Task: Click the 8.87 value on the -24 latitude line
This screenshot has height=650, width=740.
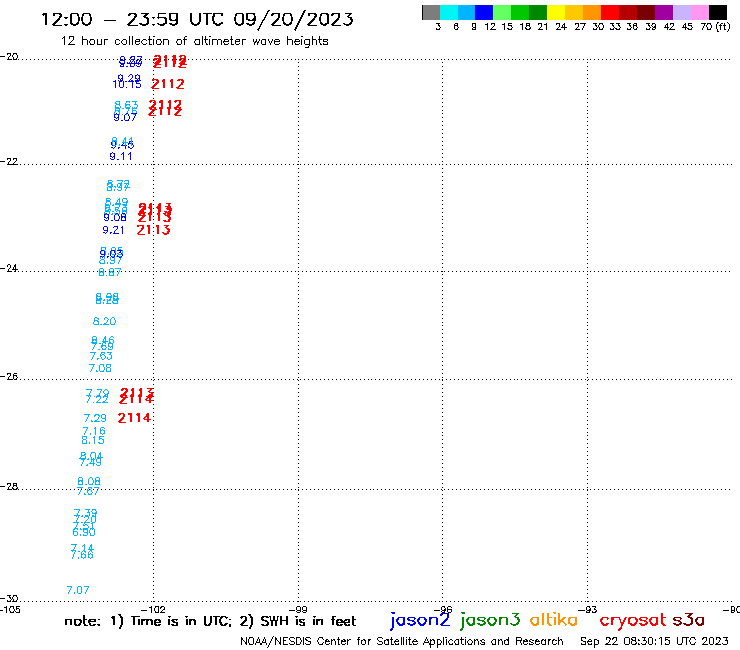Action: (x=109, y=272)
